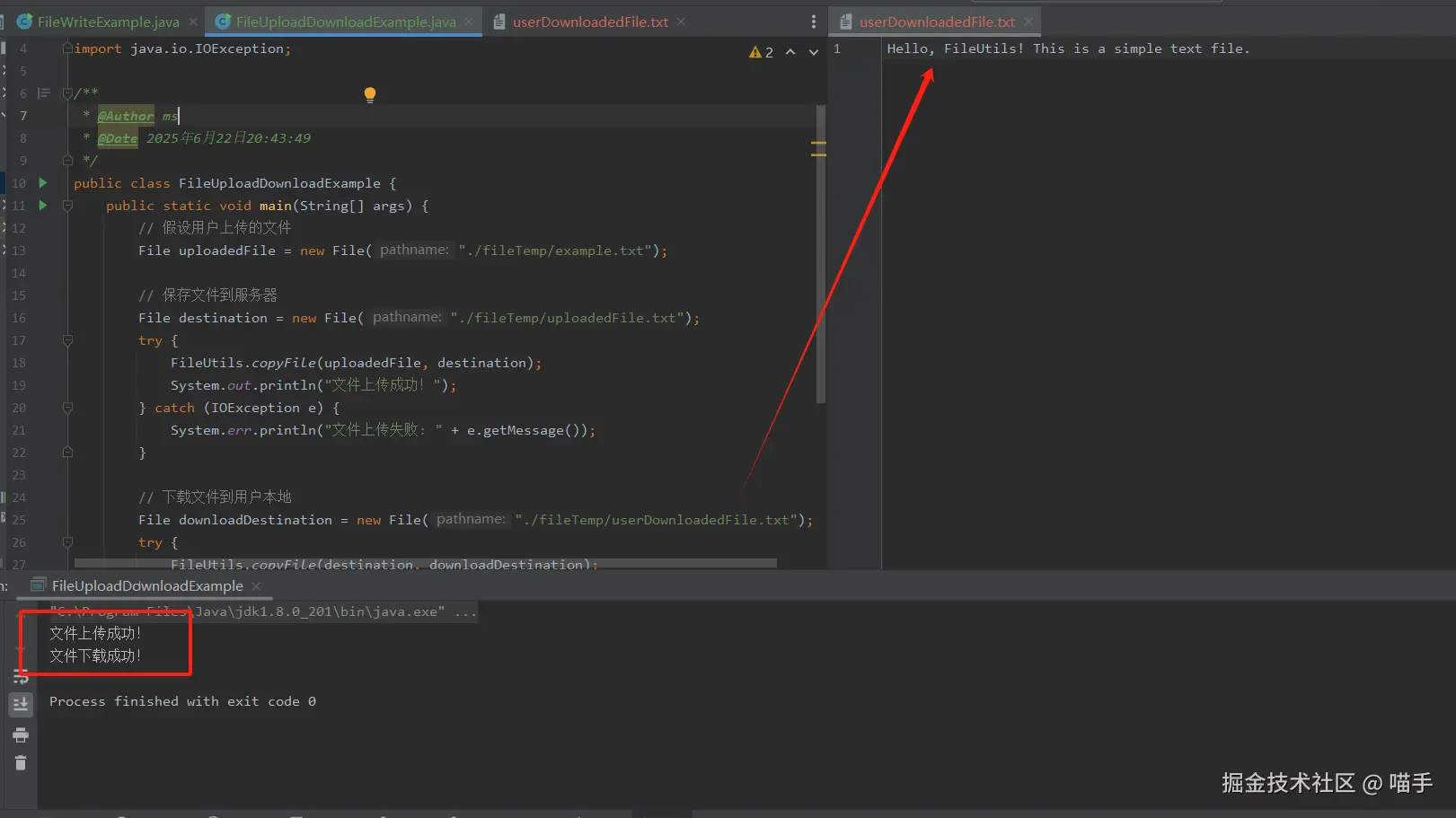Close the FileUploadDownloadExample run tab
This screenshot has width=1456, height=818.
coord(256,585)
